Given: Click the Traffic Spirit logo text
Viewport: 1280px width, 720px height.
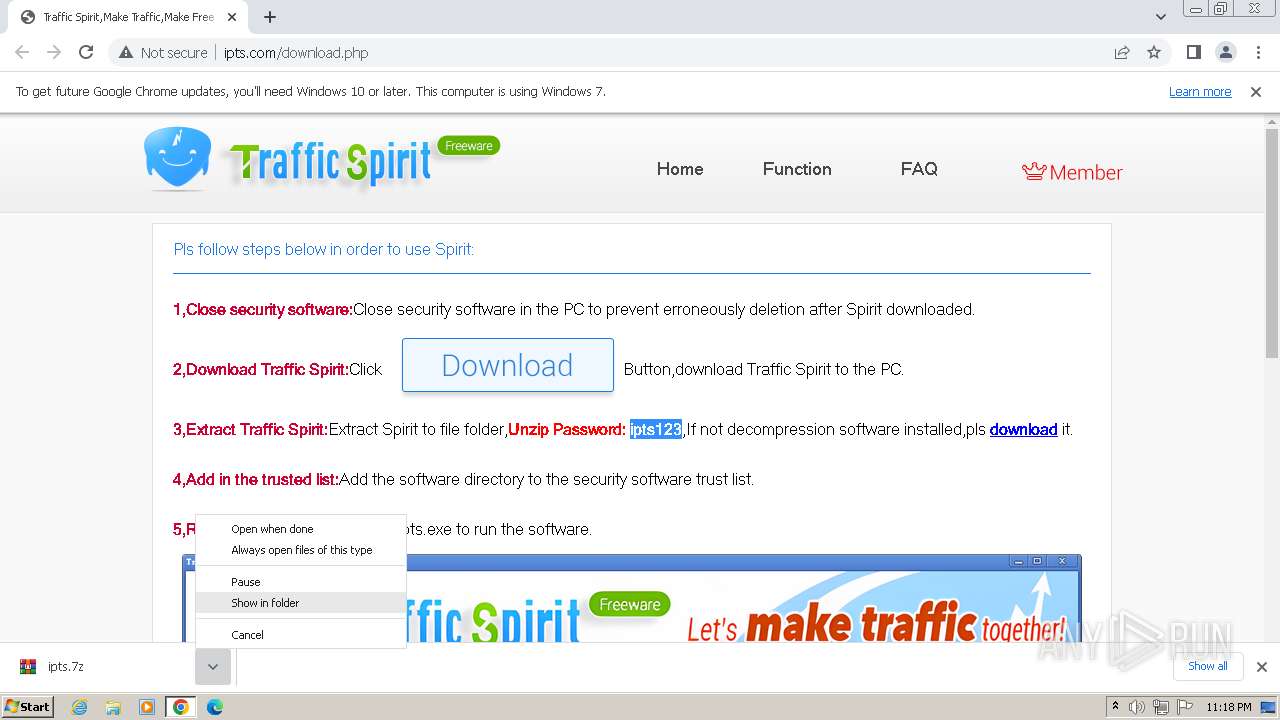Looking at the screenshot, I should coord(330,163).
